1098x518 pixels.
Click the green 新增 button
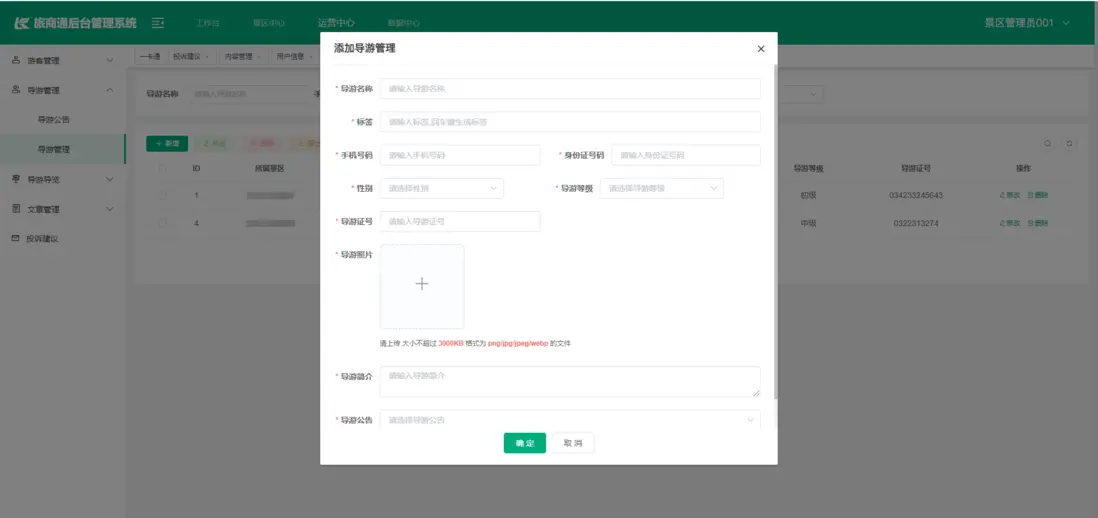click(x=167, y=144)
